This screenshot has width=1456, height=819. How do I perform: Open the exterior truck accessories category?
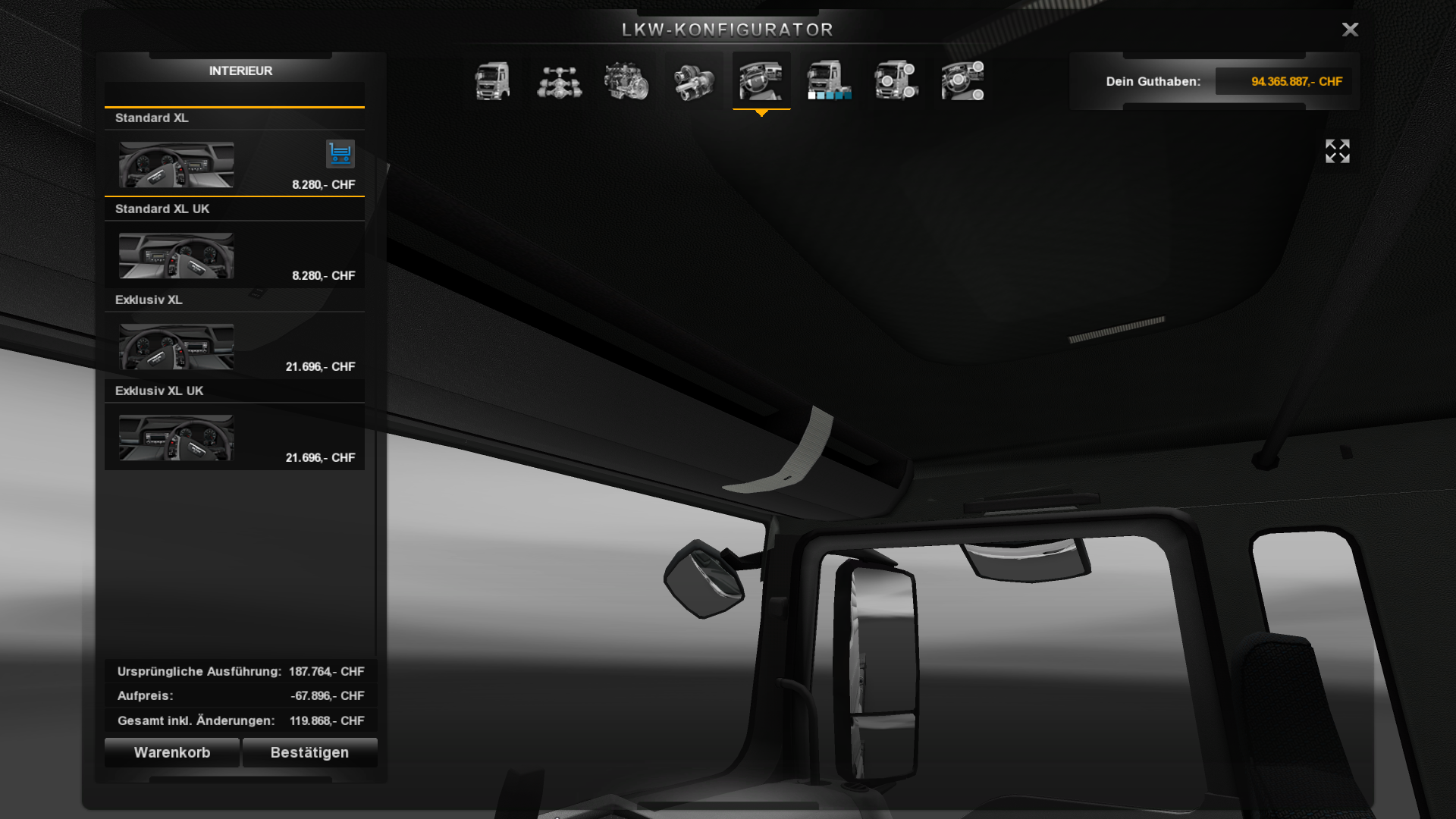point(896,80)
